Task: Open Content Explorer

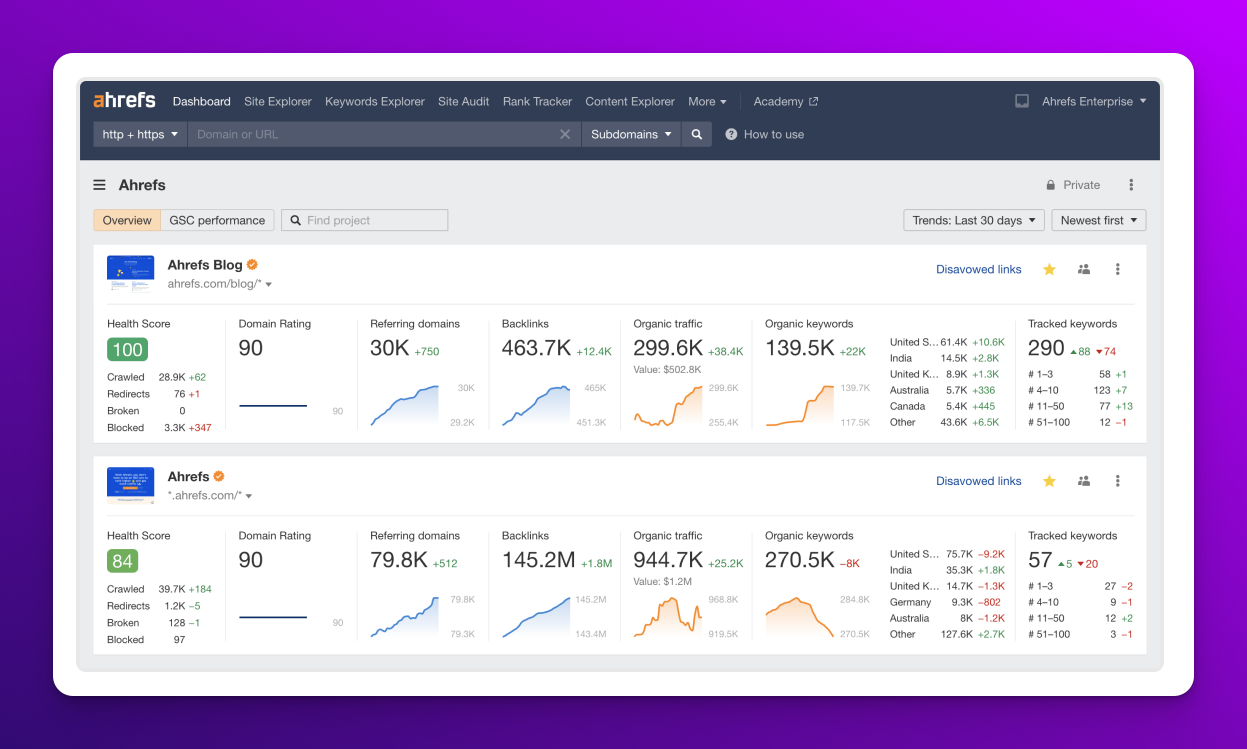Action: (x=630, y=101)
